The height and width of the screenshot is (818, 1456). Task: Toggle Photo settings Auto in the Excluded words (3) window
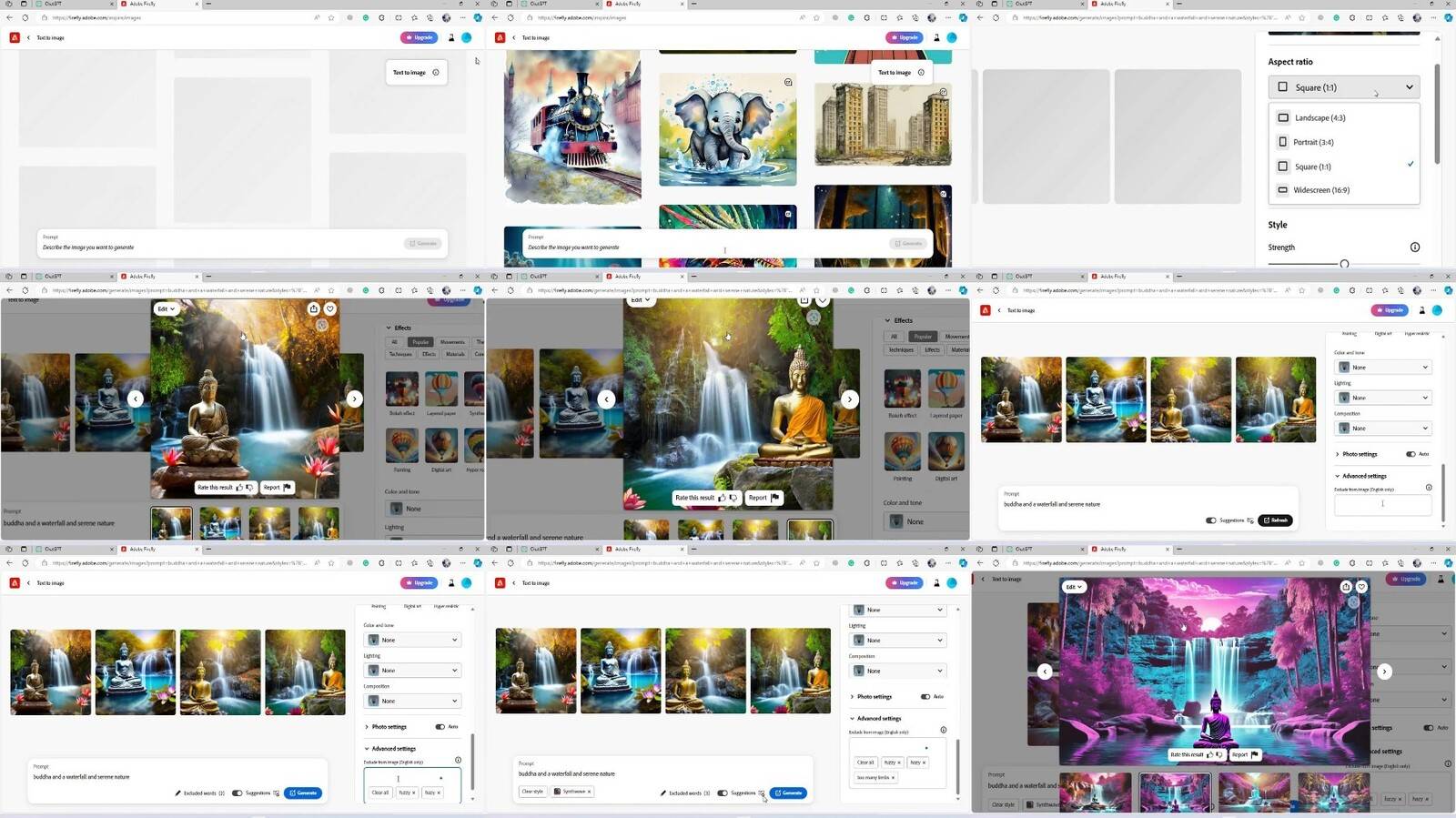(x=925, y=697)
